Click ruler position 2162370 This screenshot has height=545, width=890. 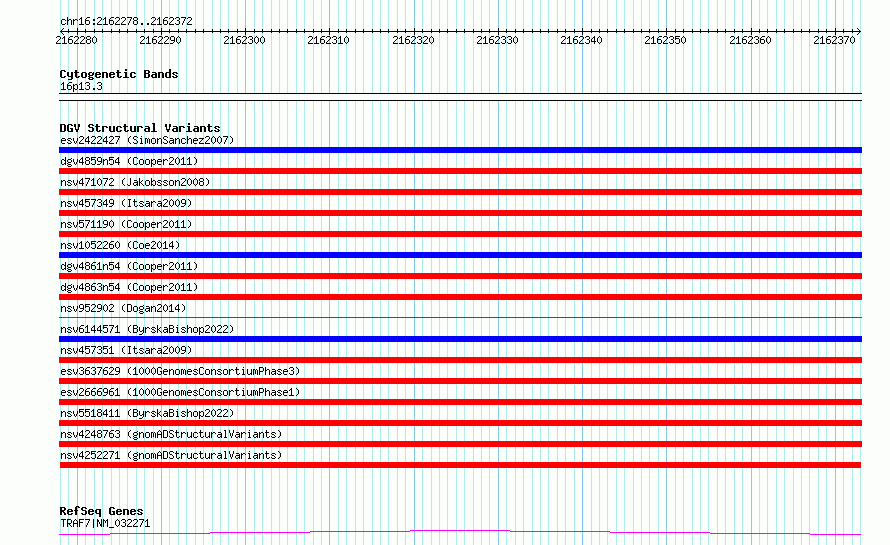coord(834,40)
